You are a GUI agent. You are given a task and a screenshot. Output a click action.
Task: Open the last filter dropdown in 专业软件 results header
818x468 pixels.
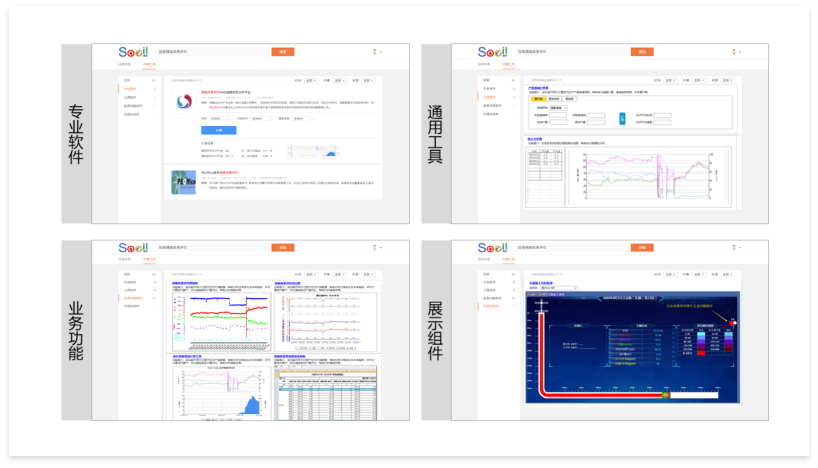point(369,80)
